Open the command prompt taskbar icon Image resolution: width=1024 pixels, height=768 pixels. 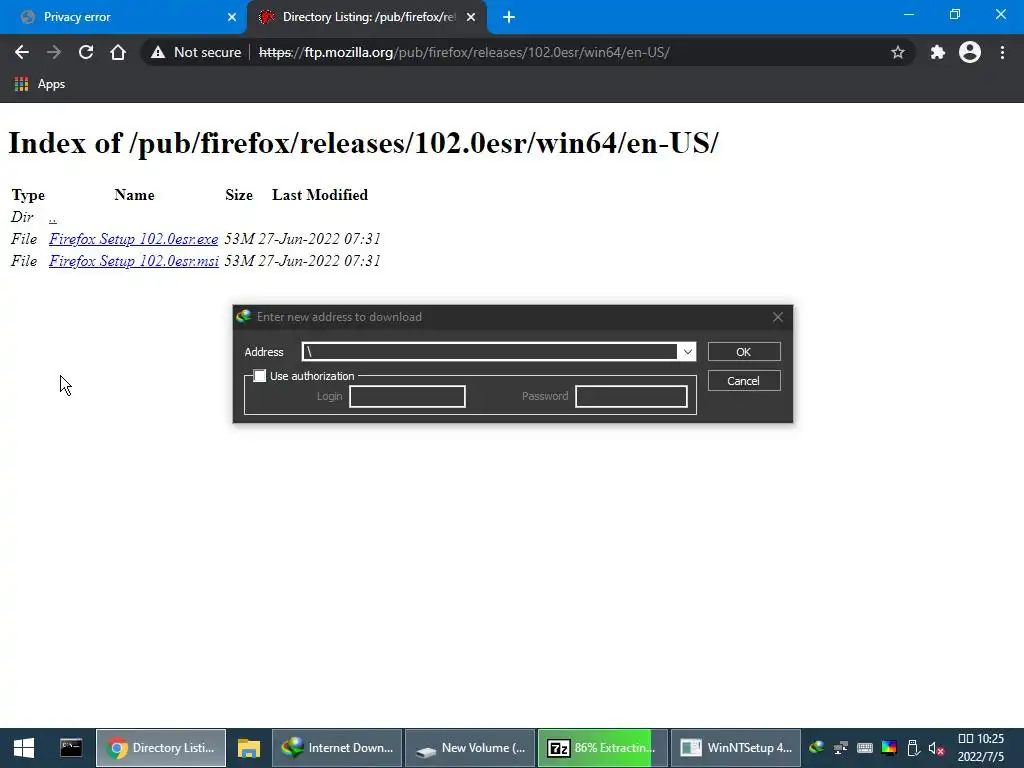click(x=71, y=748)
